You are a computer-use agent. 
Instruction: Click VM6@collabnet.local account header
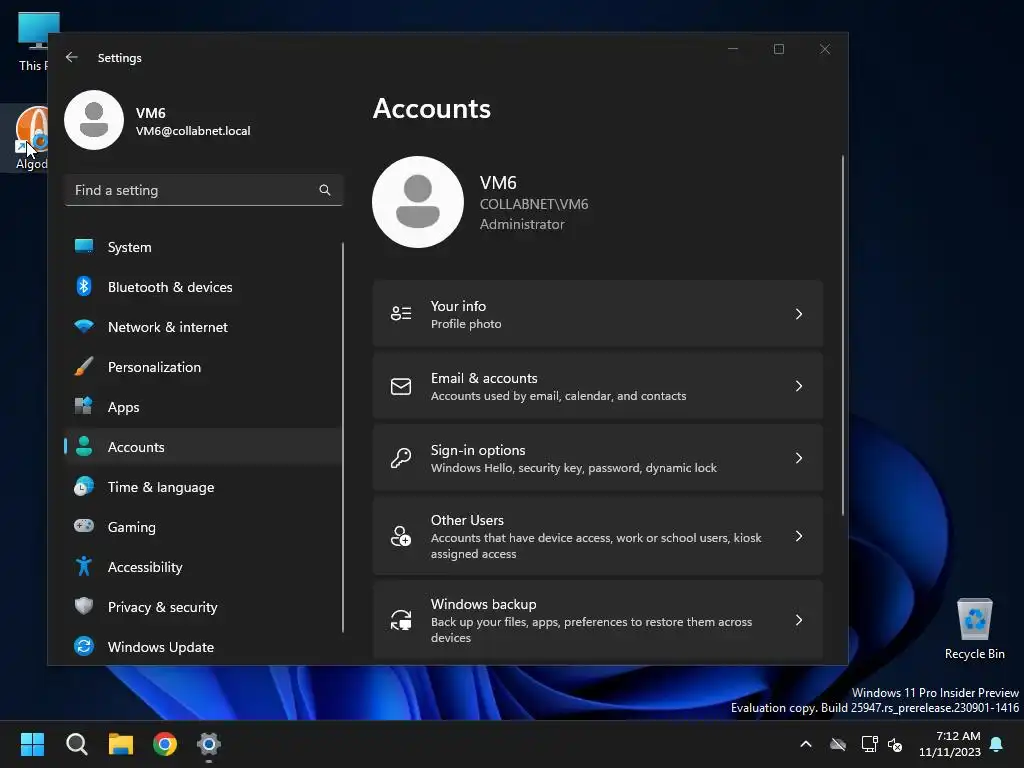(x=193, y=131)
